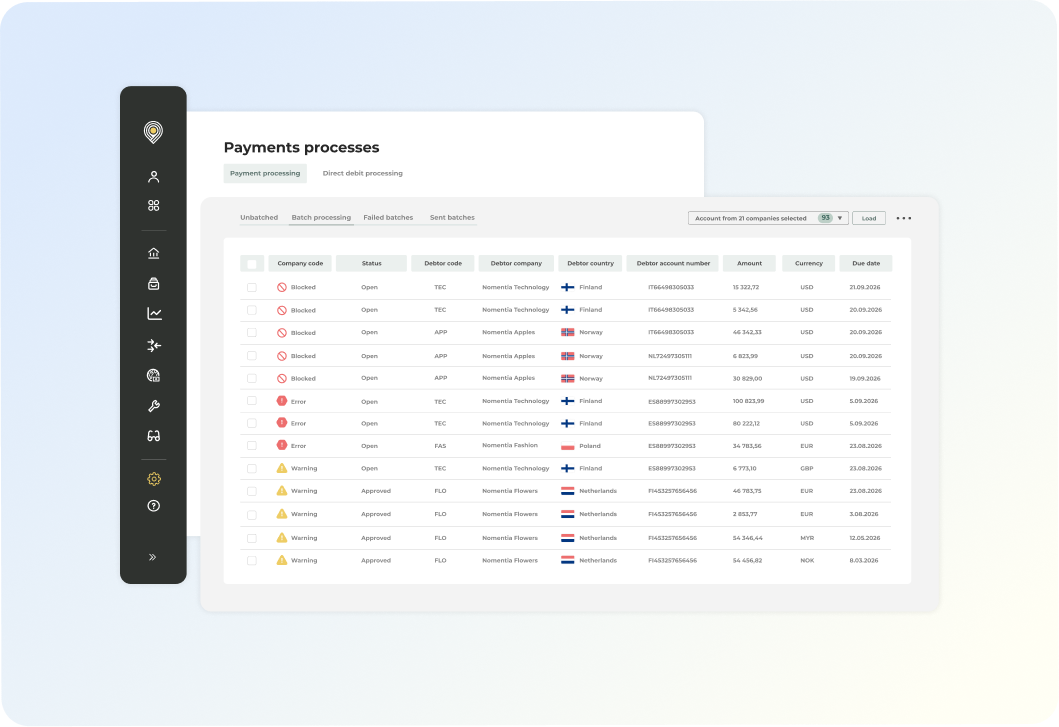This screenshot has width=1059, height=727.
Task: Check the row with amount 54 346,44
Action: pyautogui.click(x=252, y=538)
